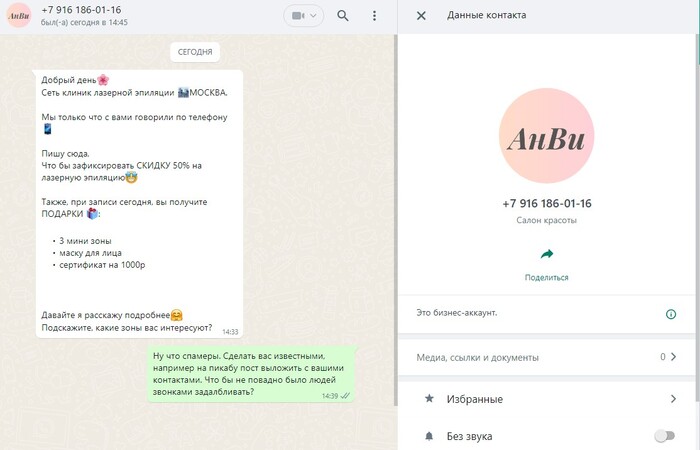Search messages with the magnifier icon
Image resolution: width=700 pixels, height=450 pixels.
coord(343,16)
